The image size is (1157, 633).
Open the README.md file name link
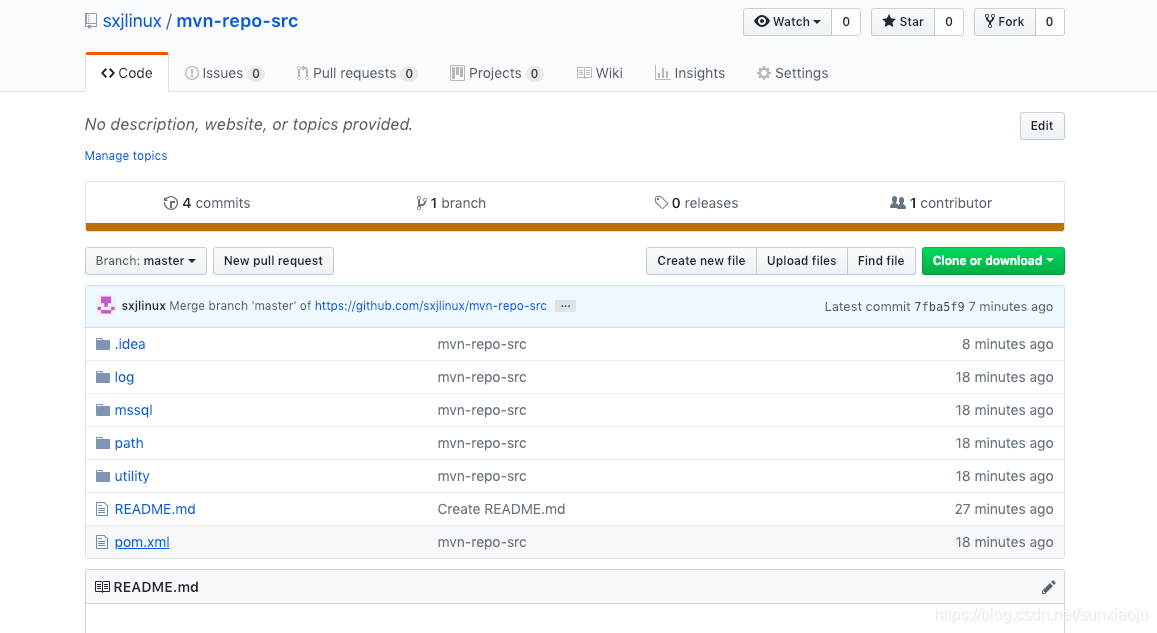[x=155, y=510]
